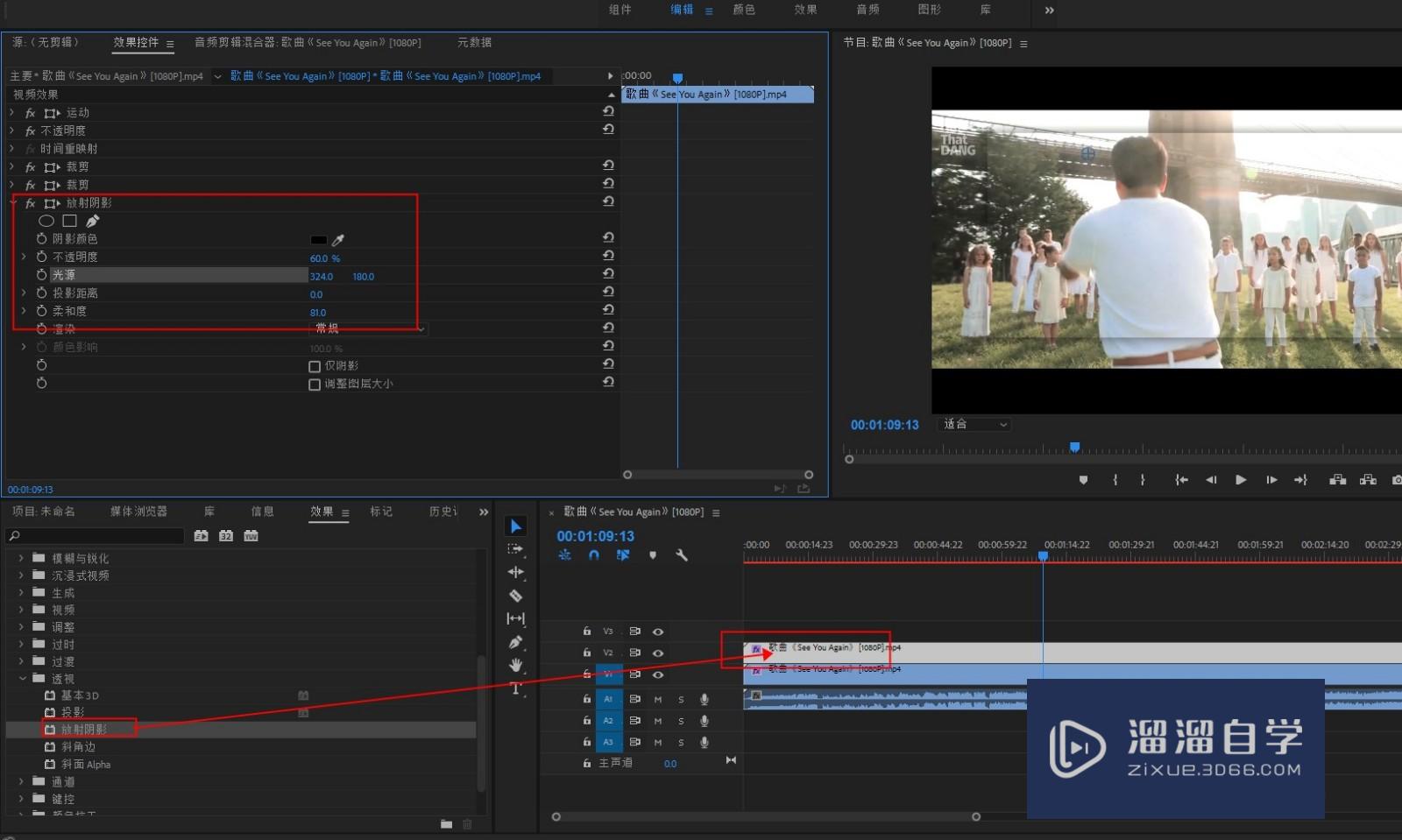Toggle V2 track output eye
This screenshot has height=840, width=1402.
click(x=658, y=653)
